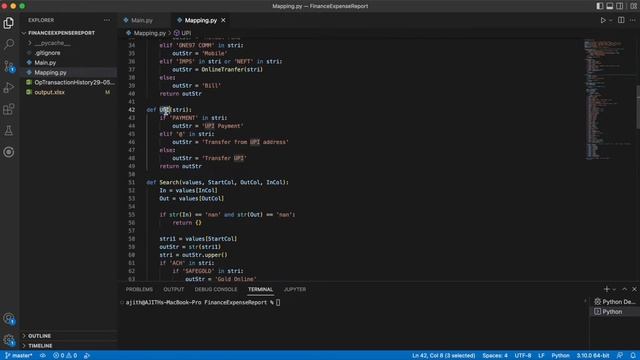Switch to DEBUG CONSOLE tab
Viewport: 640px width, 360px height.
[216, 289]
